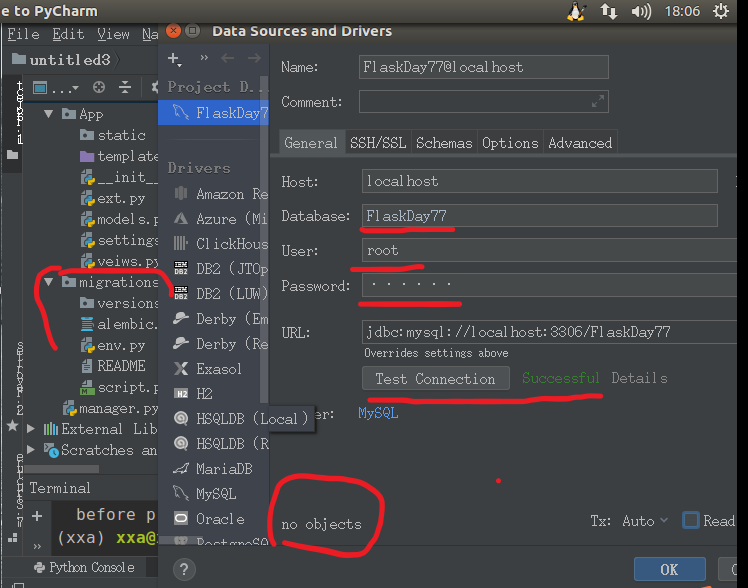Click the Test Connection button
The image size is (748, 588).
436,379
